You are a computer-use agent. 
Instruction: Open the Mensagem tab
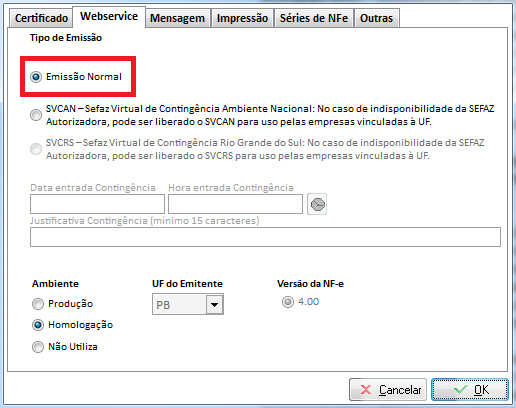click(177, 18)
